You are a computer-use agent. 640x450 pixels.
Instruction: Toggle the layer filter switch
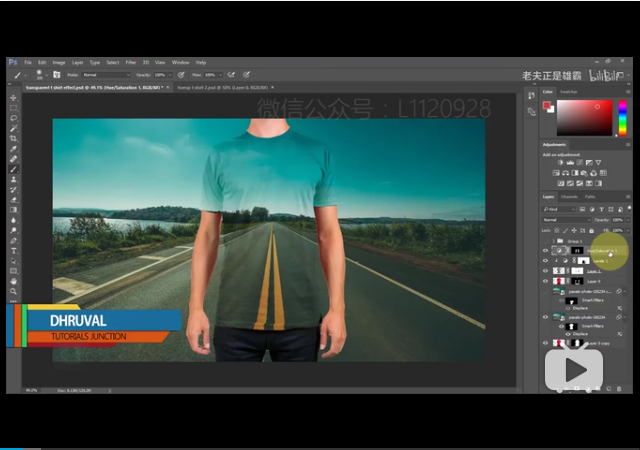click(x=629, y=208)
